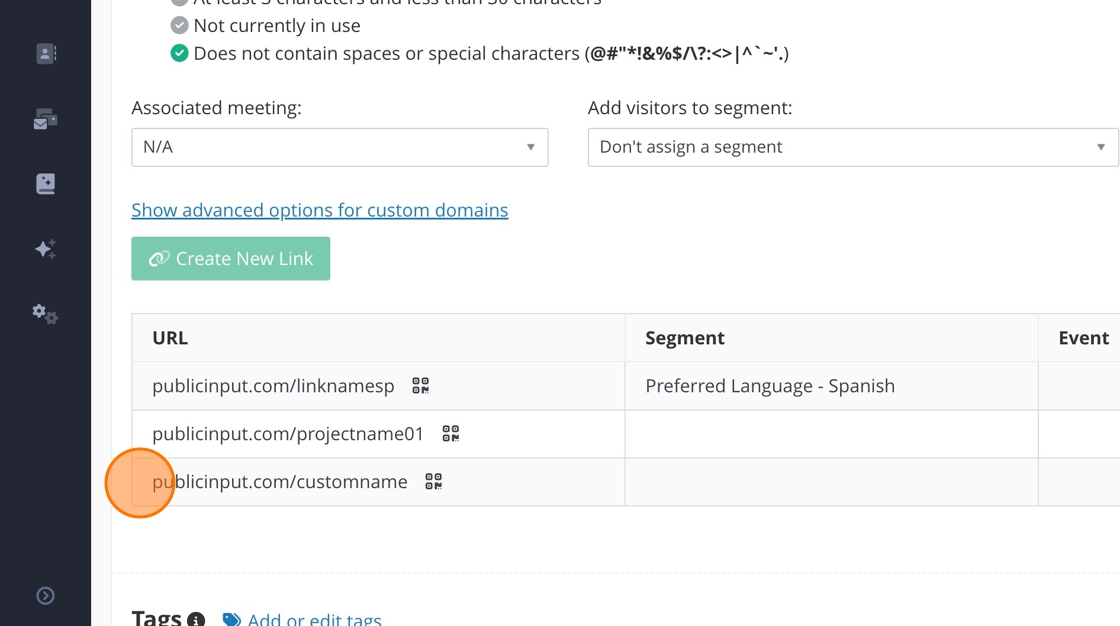
Task: Show QR code for linknamesp URL
Action: coord(421,386)
